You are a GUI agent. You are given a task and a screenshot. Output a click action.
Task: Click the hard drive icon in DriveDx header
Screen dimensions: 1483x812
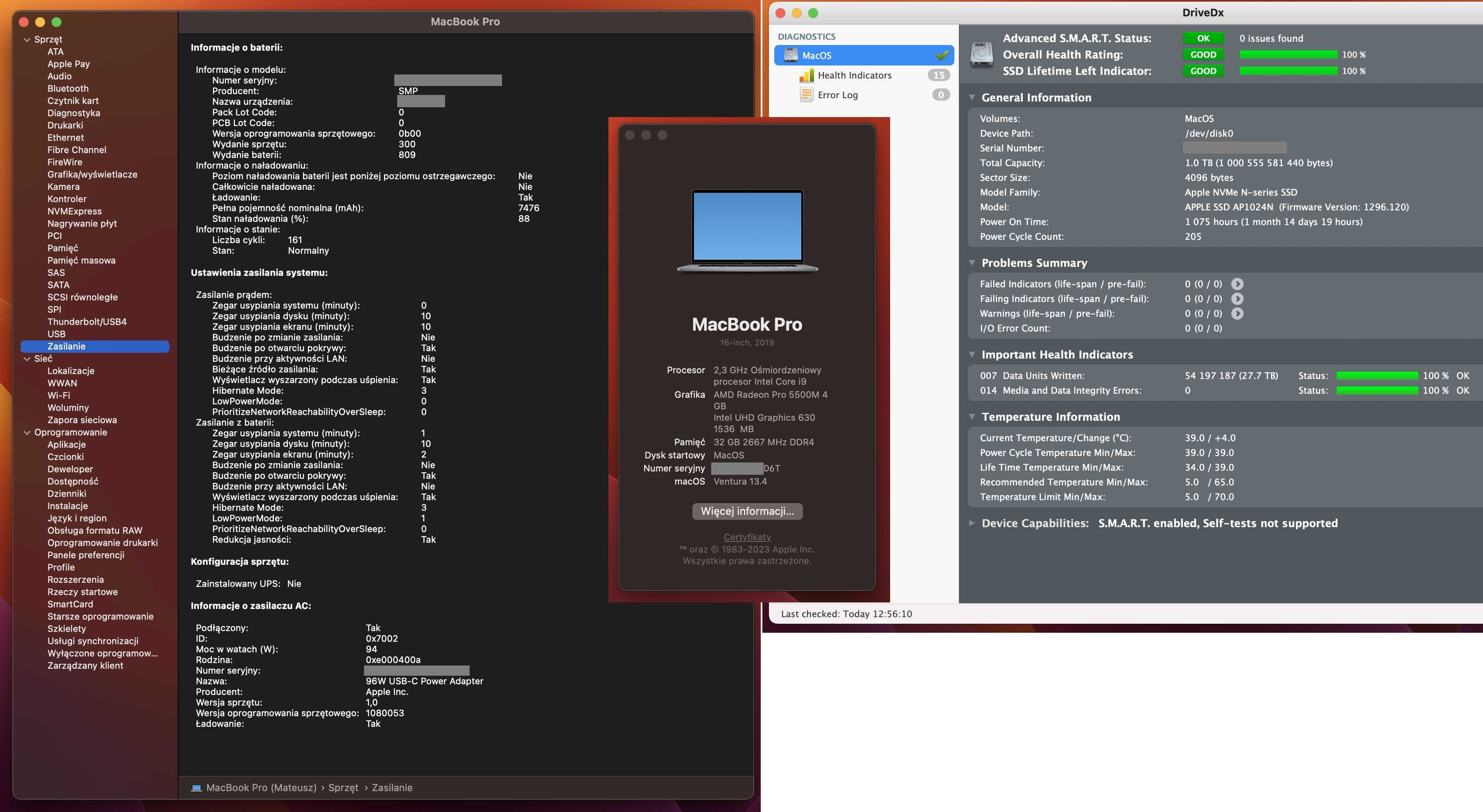[x=981, y=55]
